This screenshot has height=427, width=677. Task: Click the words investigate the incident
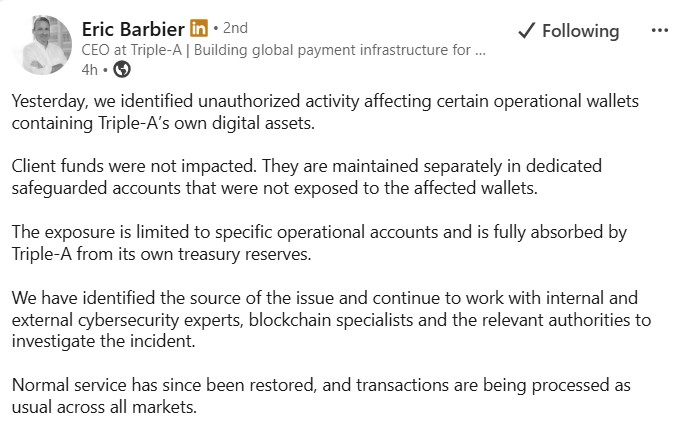point(104,342)
